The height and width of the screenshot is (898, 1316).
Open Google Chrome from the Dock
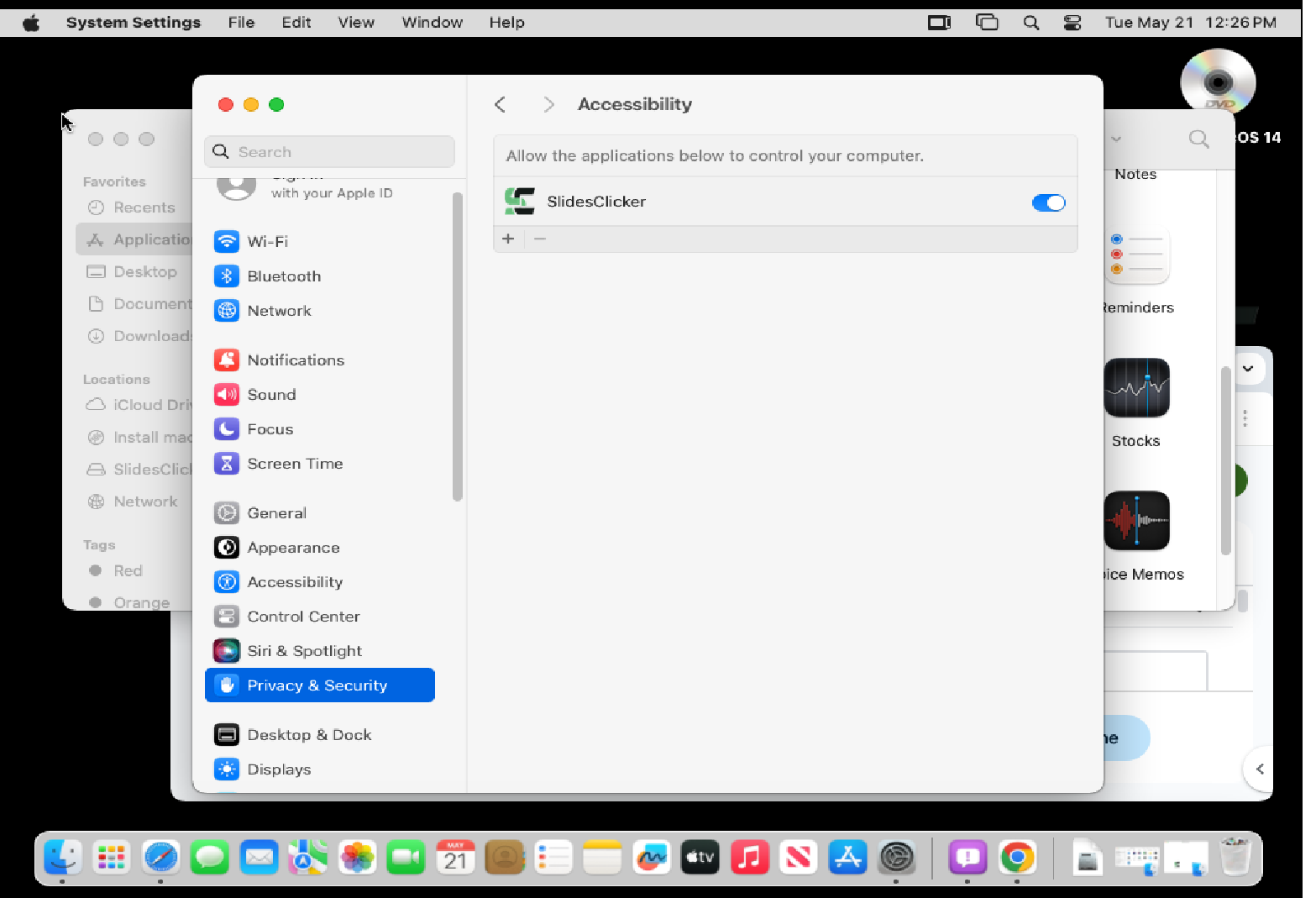tap(1017, 857)
